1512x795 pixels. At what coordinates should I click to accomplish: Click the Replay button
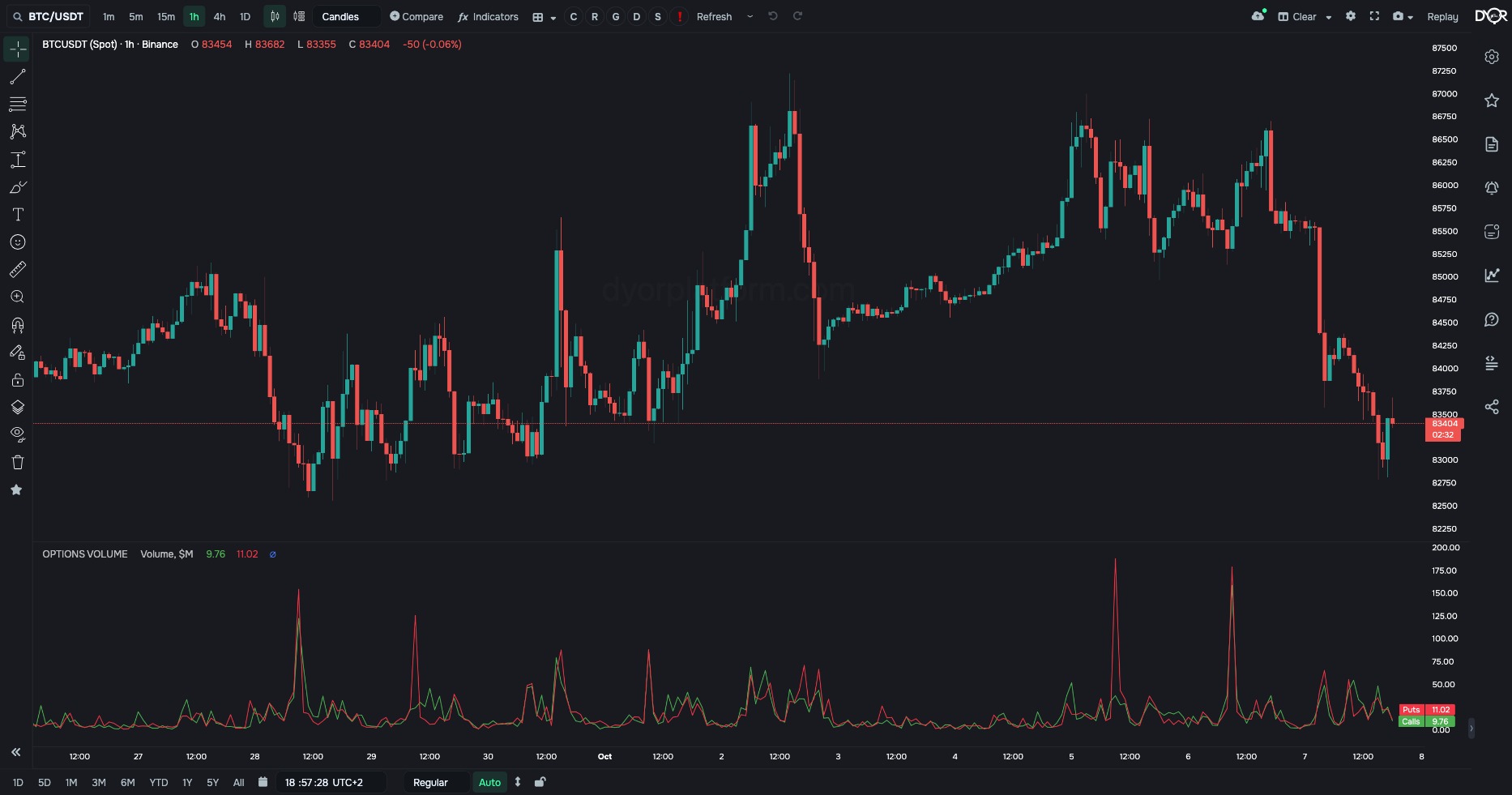click(x=1442, y=16)
